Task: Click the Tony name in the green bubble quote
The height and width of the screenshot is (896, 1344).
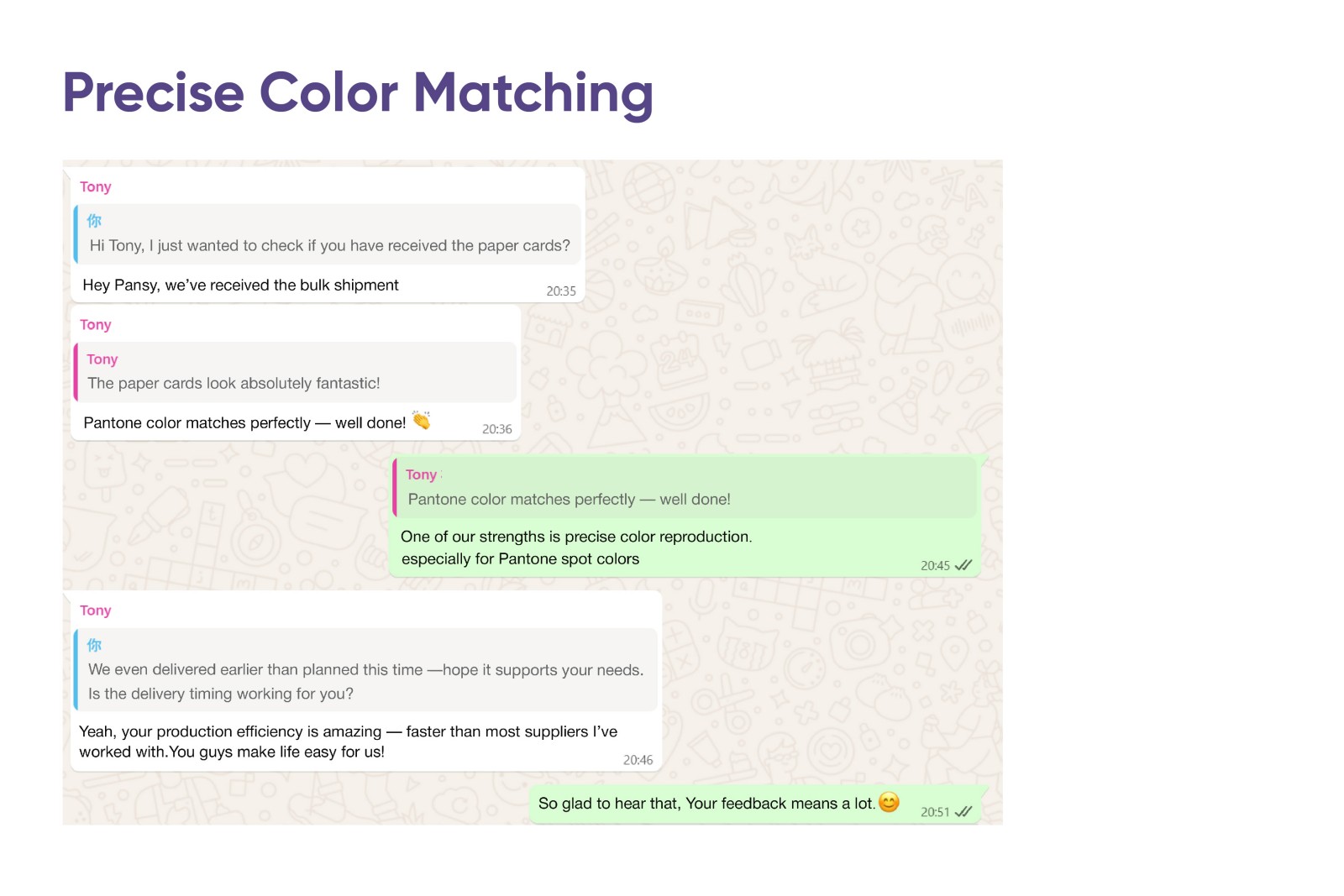Action: tap(421, 474)
